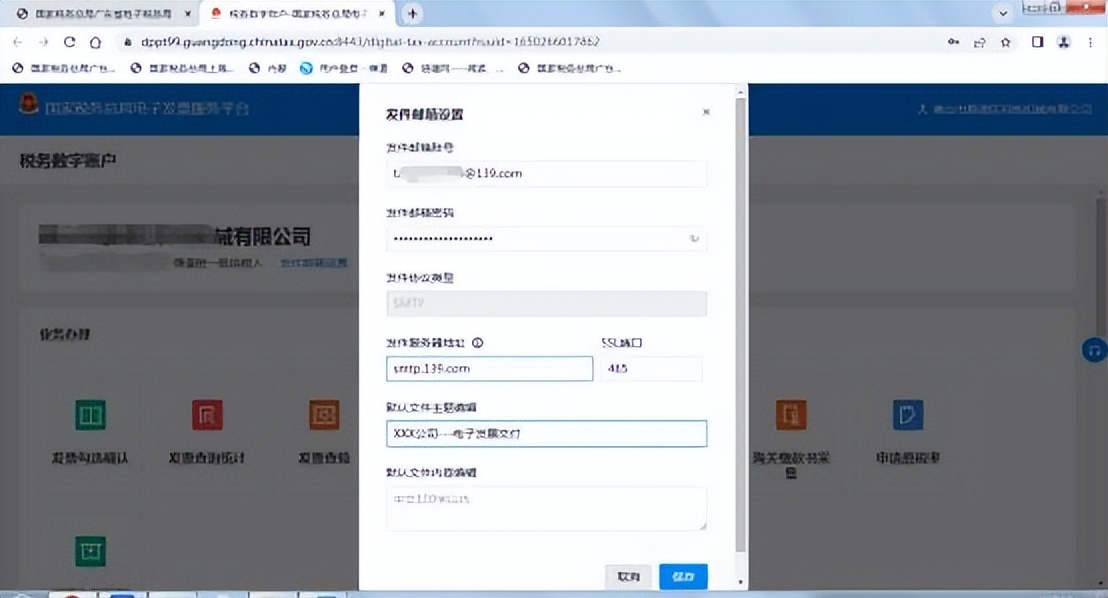Open the 海关缴款书采集 icon

click(790, 414)
